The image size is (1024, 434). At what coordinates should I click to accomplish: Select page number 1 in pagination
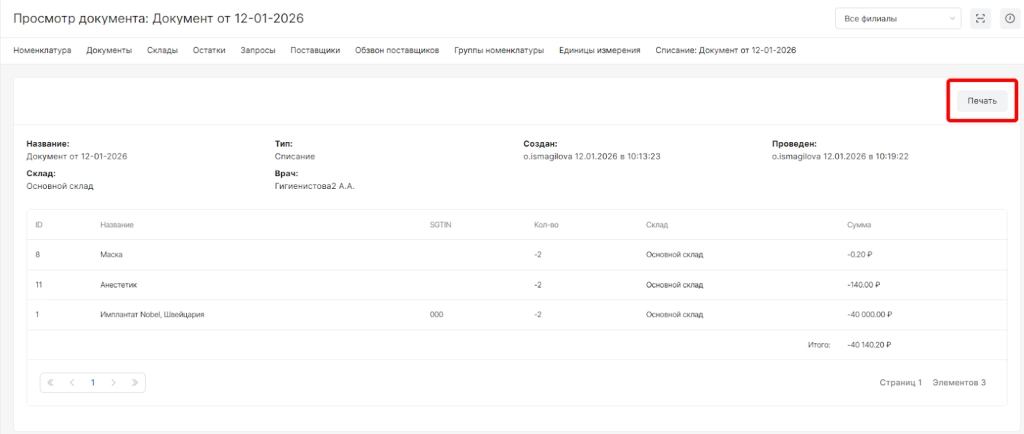click(x=93, y=382)
